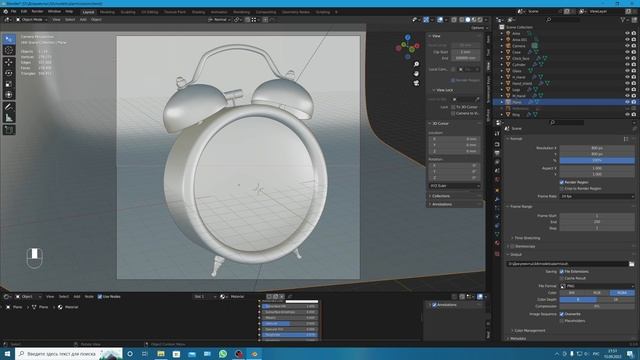Open the File Format PNG dropdown
This screenshot has width=640, height=360.
597,286
